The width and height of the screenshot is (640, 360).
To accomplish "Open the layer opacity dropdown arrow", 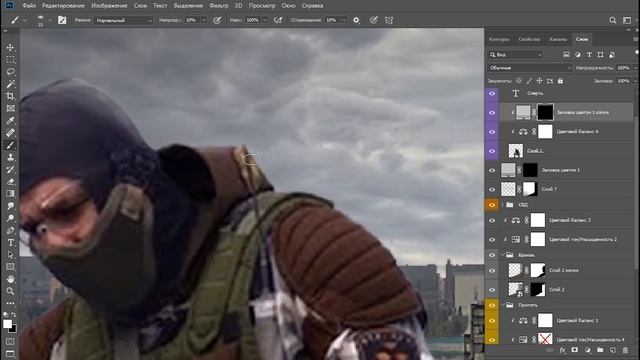I will 636,68.
